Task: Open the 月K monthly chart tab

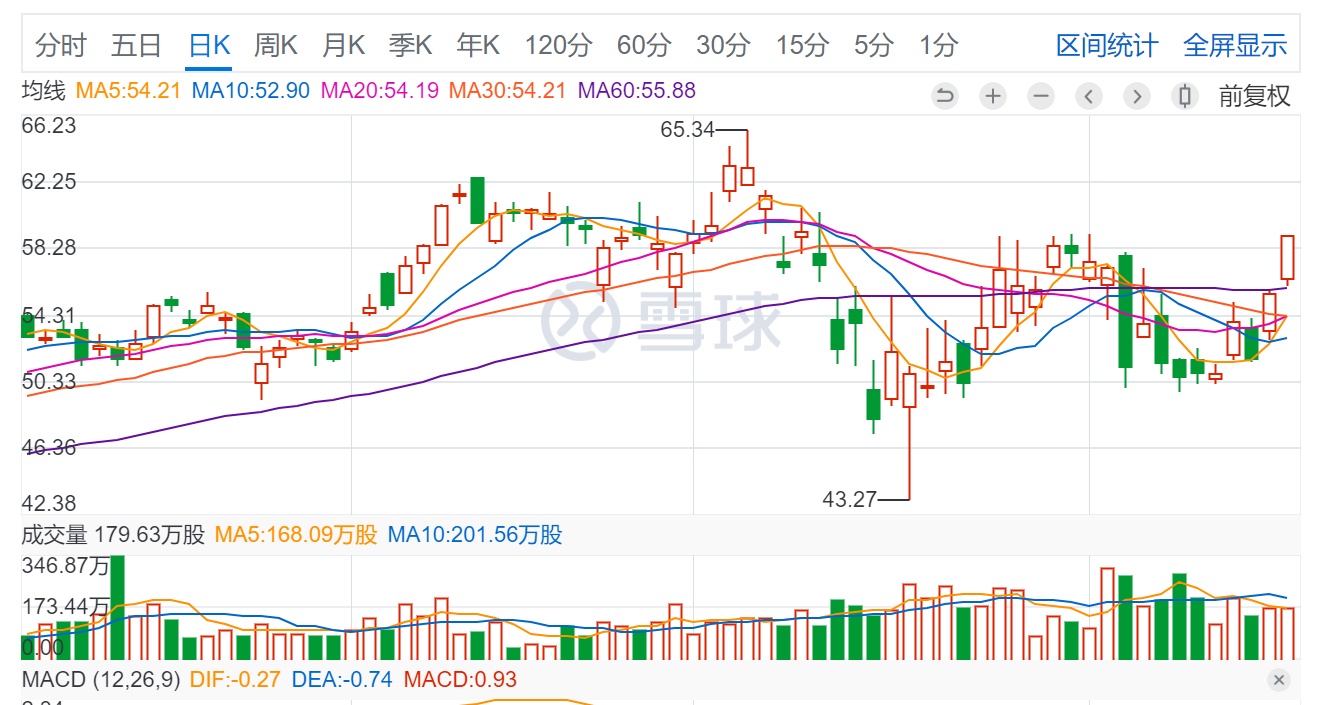Action: 344,45
